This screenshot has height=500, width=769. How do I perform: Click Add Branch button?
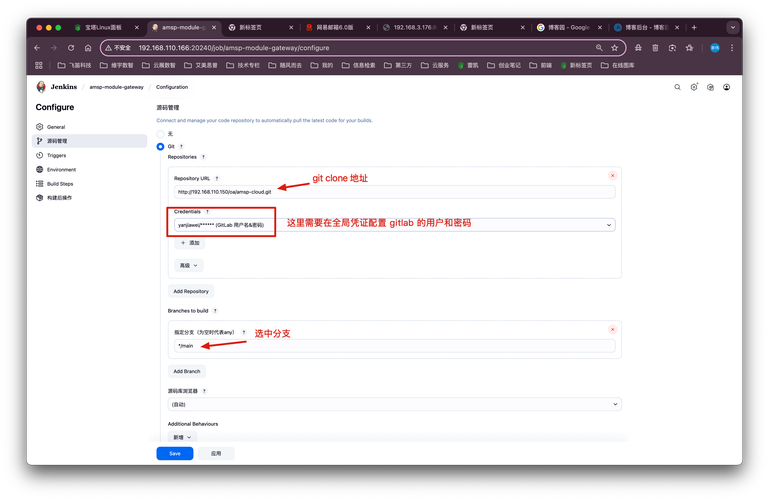coord(187,372)
